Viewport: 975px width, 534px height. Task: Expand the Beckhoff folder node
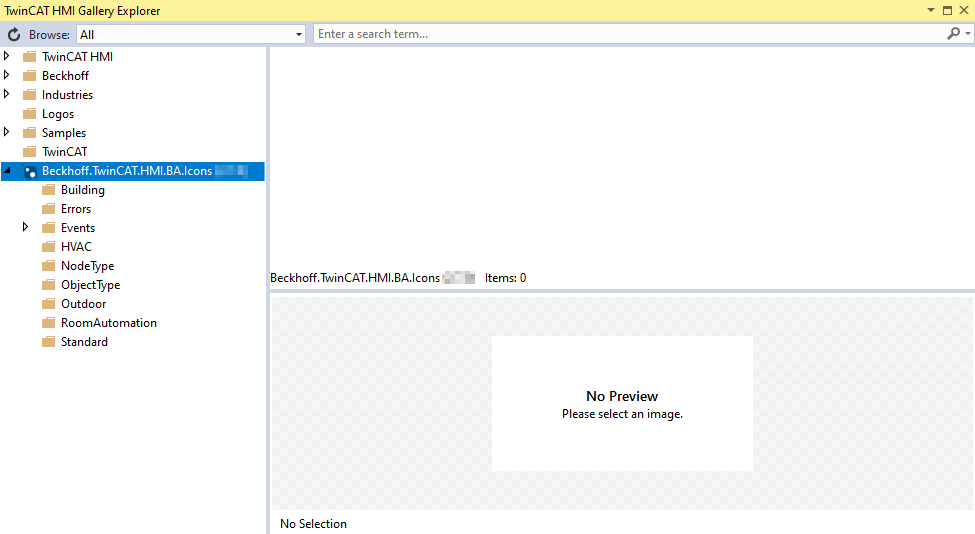point(7,75)
